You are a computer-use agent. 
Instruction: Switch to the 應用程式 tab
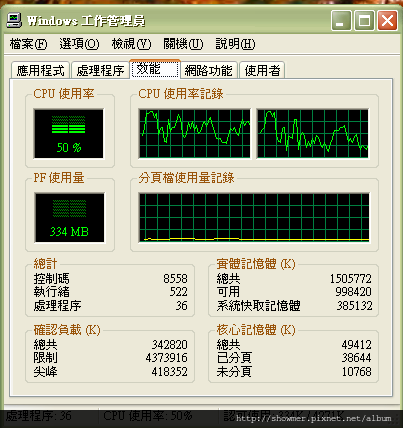40,70
